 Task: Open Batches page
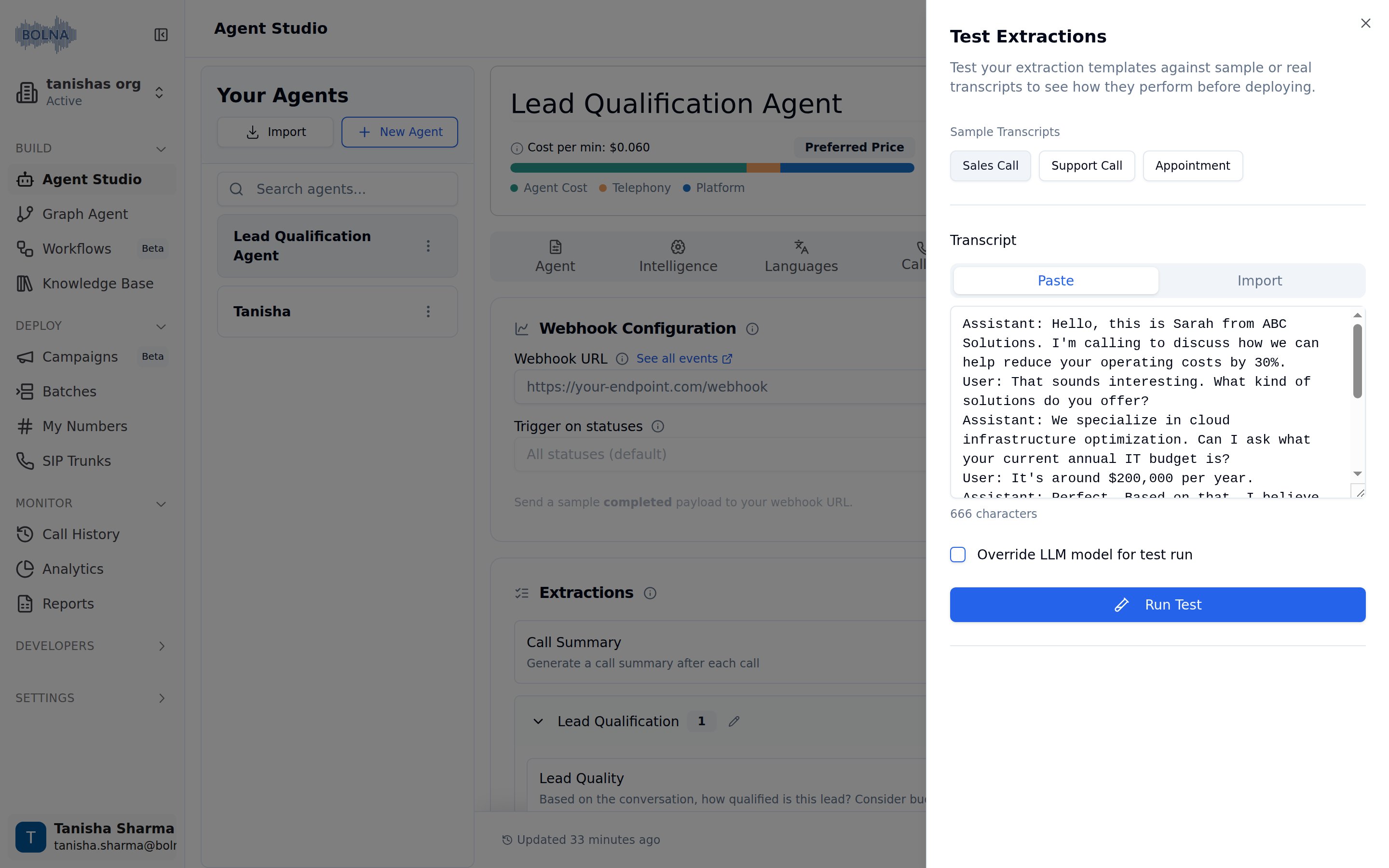(x=92, y=392)
